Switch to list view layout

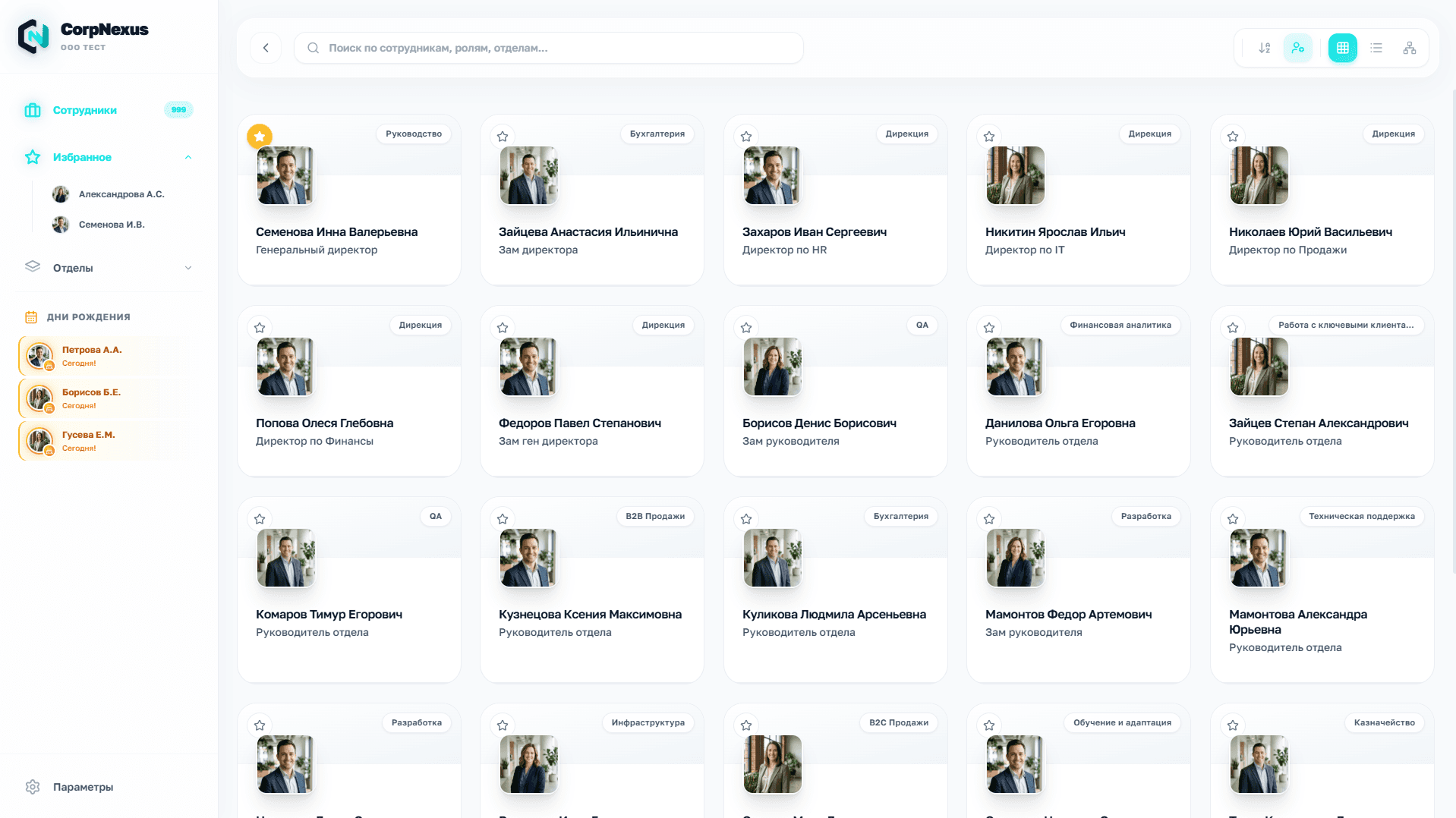[x=1376, y=48]
